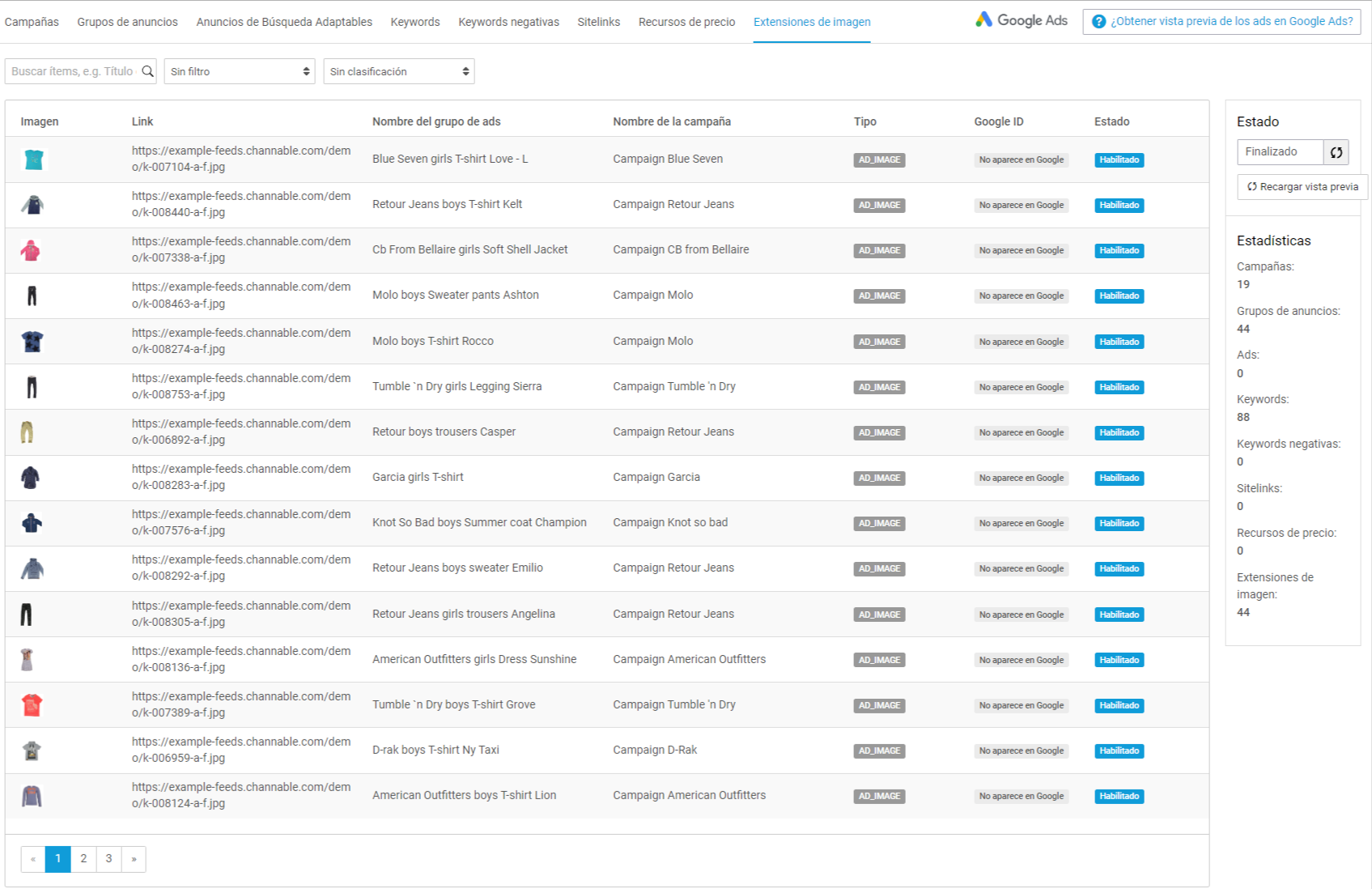Open the red T-shirt Grove thumbnail

pyautogui.click(x=32, y=705)
